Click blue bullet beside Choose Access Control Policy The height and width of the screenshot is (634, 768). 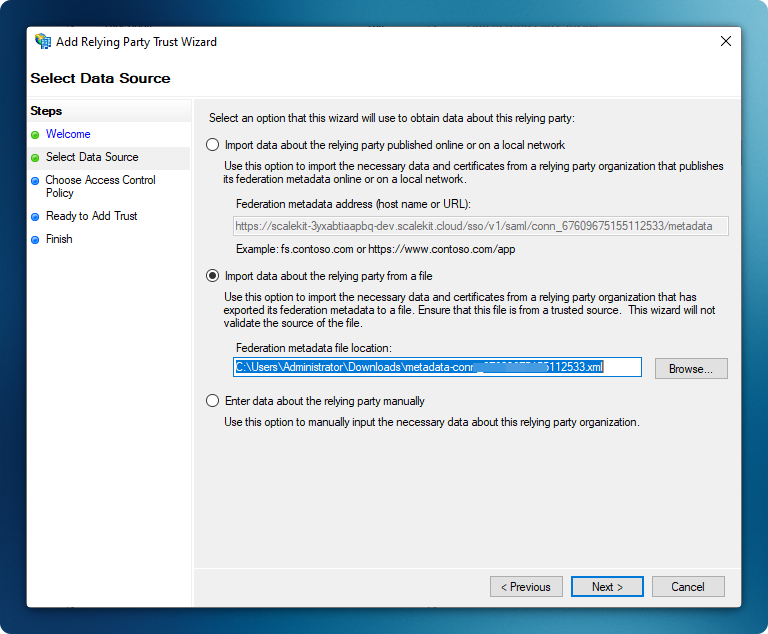pos(35,181)
